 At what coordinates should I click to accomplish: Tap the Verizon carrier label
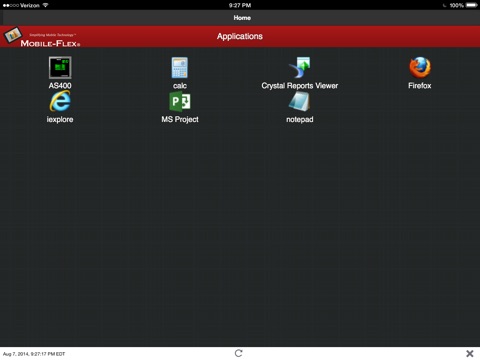[x=30, y=5]
